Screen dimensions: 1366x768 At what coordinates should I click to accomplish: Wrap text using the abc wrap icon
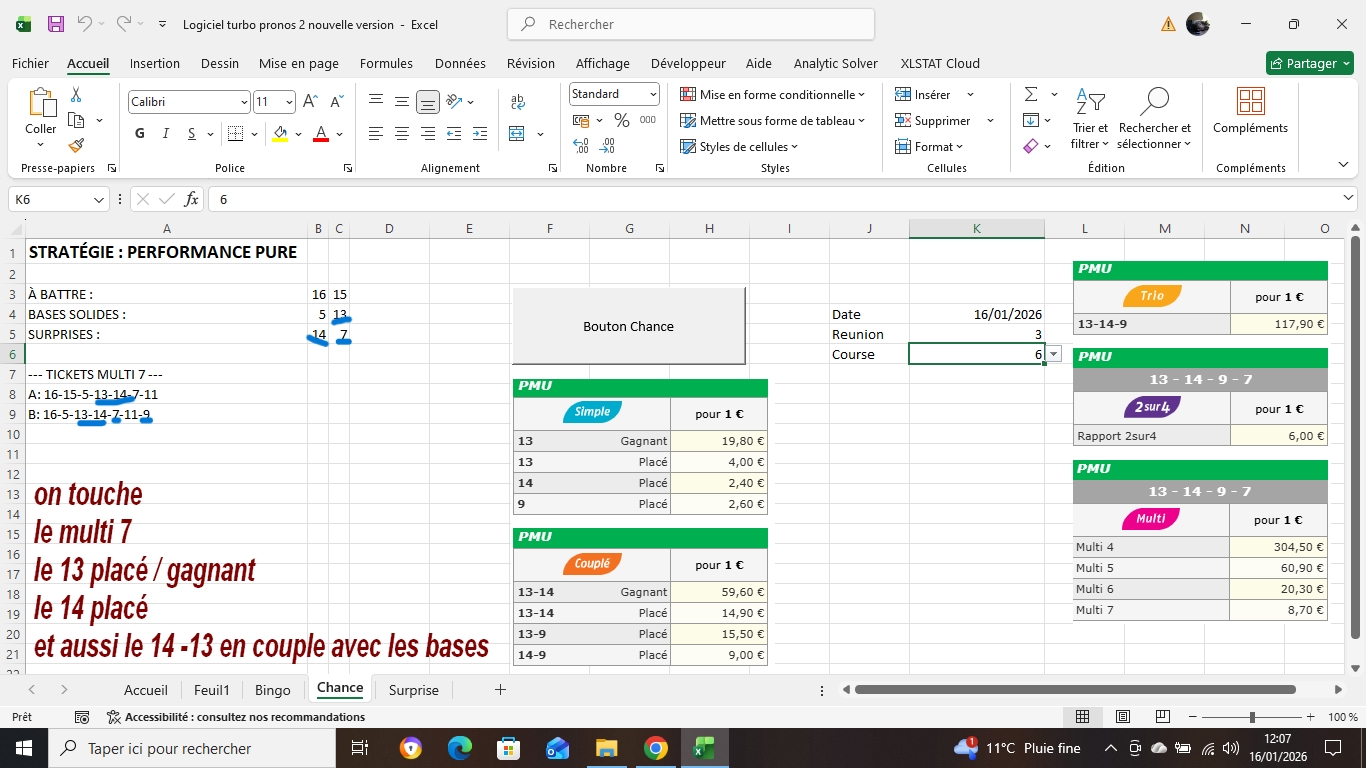point(518,102)
